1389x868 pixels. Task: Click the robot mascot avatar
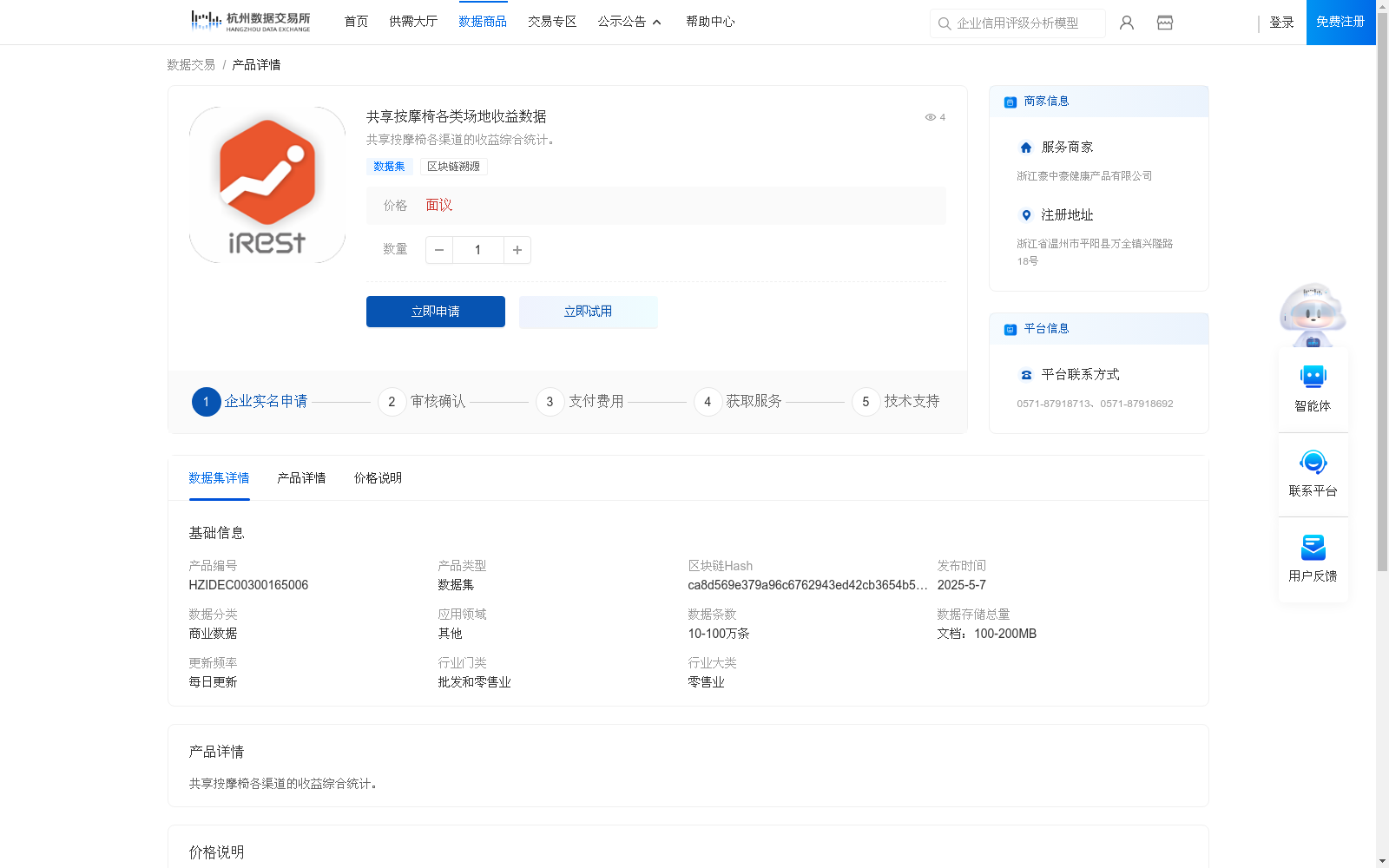tap(1313, 314)
